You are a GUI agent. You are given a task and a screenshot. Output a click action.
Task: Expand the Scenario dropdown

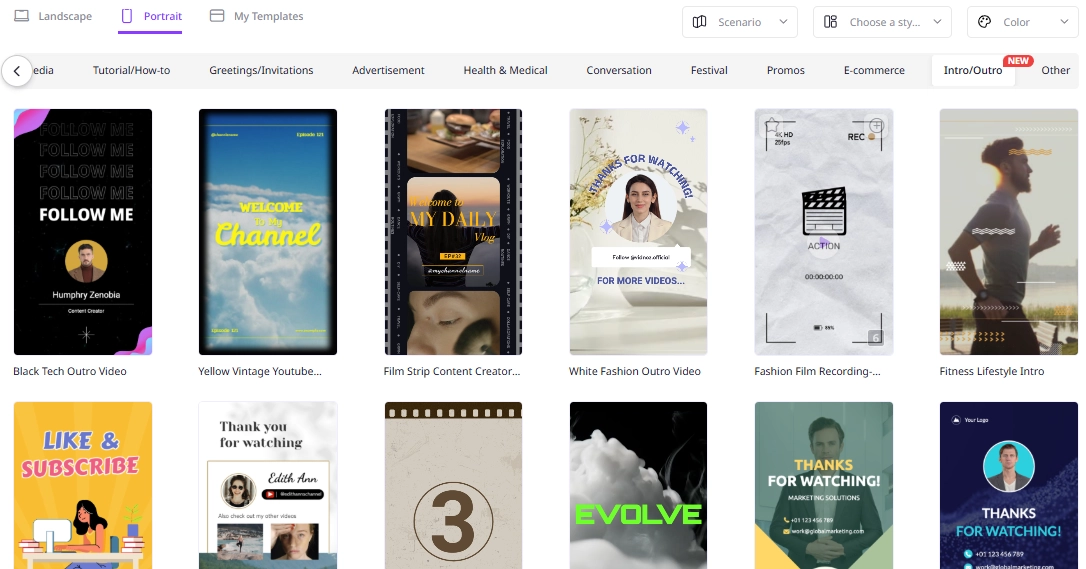[x=783, y=22]
